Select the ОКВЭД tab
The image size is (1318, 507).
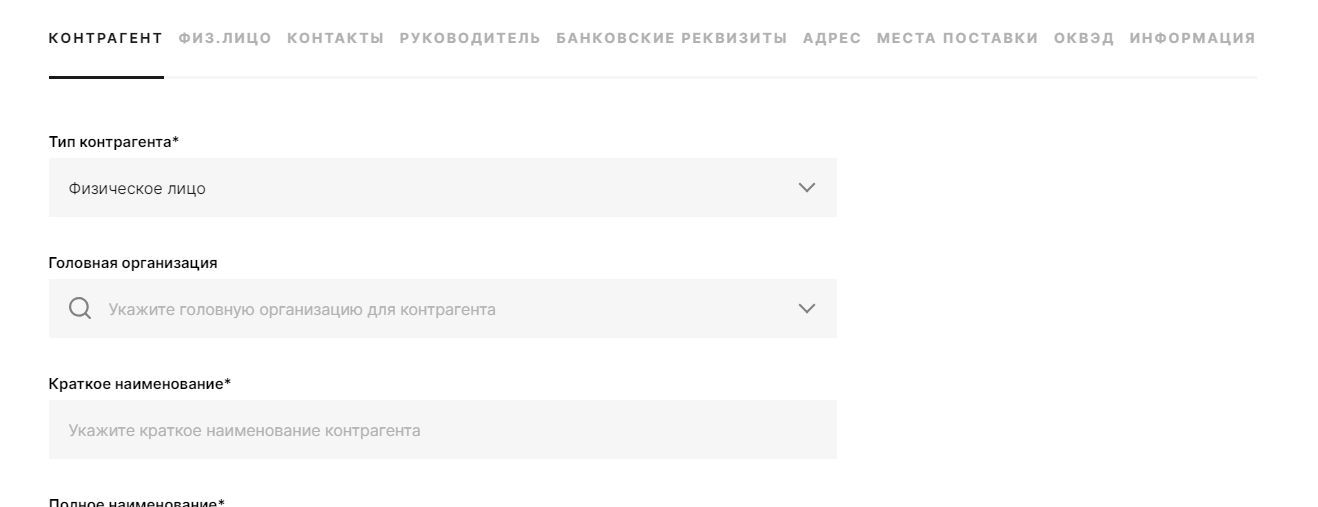(x=1083, y=38)
